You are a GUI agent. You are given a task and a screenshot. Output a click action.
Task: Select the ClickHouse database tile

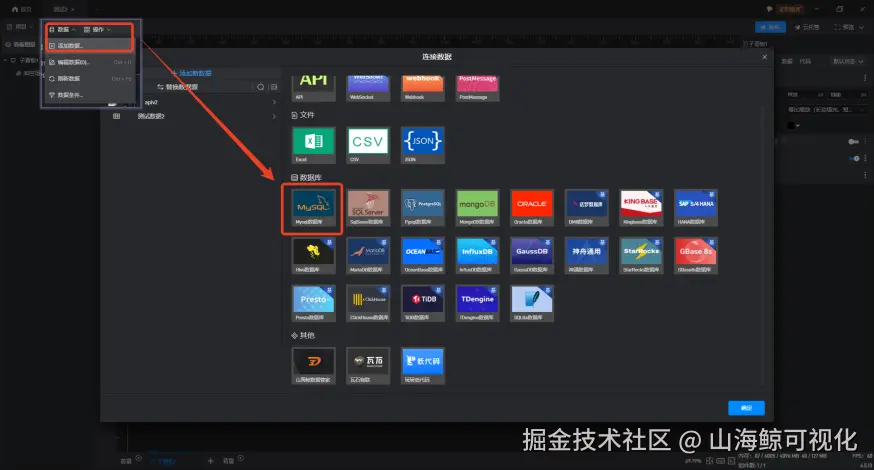tap(368, 304)
